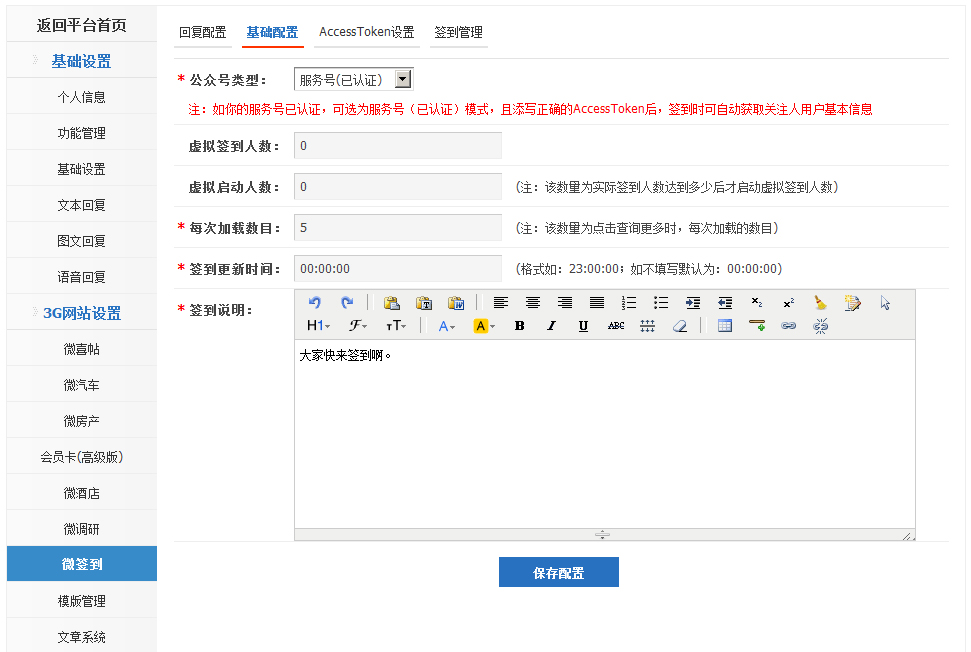The width and height of the screenshot is (971, 652).
Task: Decrease indent in editor
Action: 725,302
